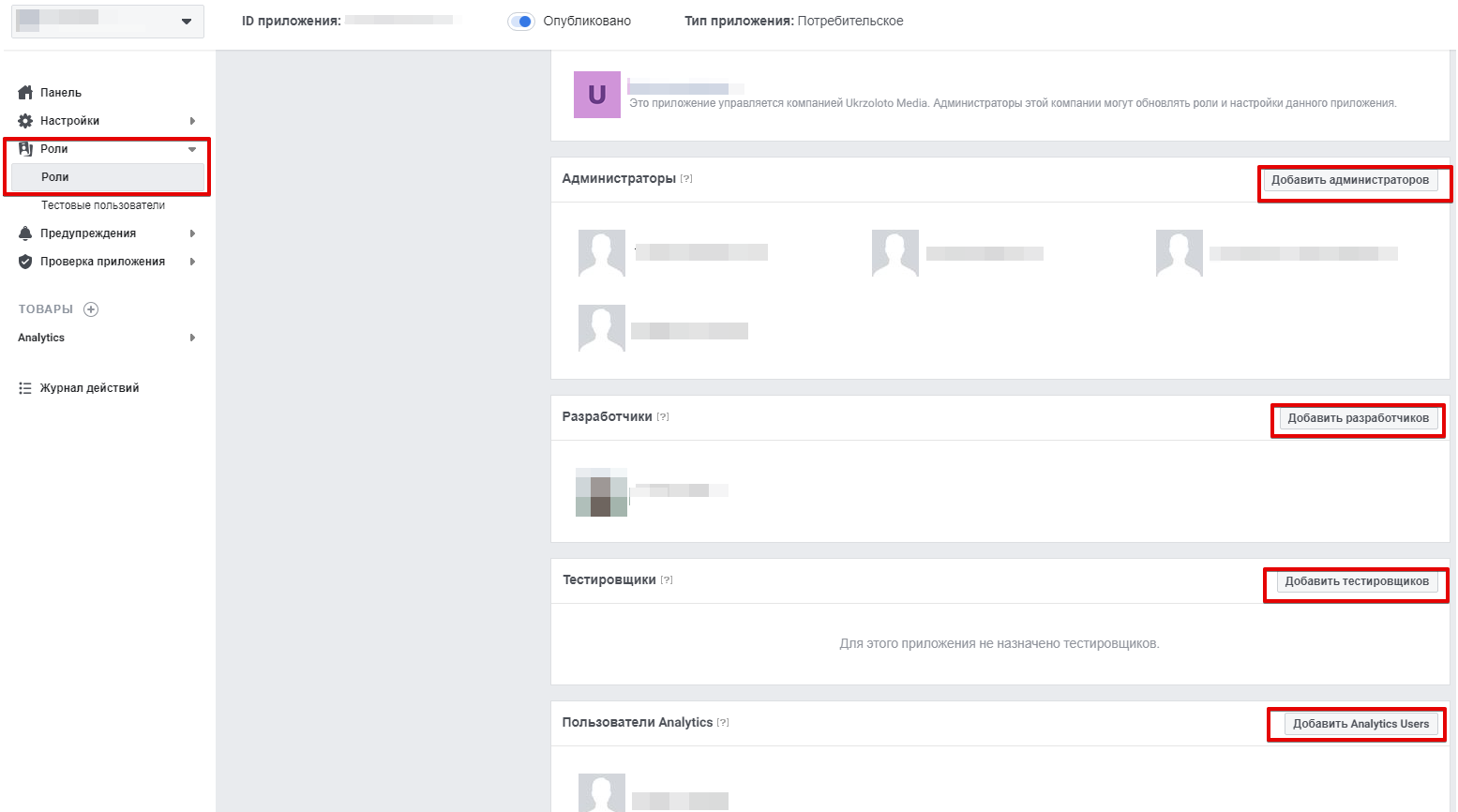1458x812 pixels.
Task: Click the Роли badge icon in sidebar
Action: [x=25, y=149]
